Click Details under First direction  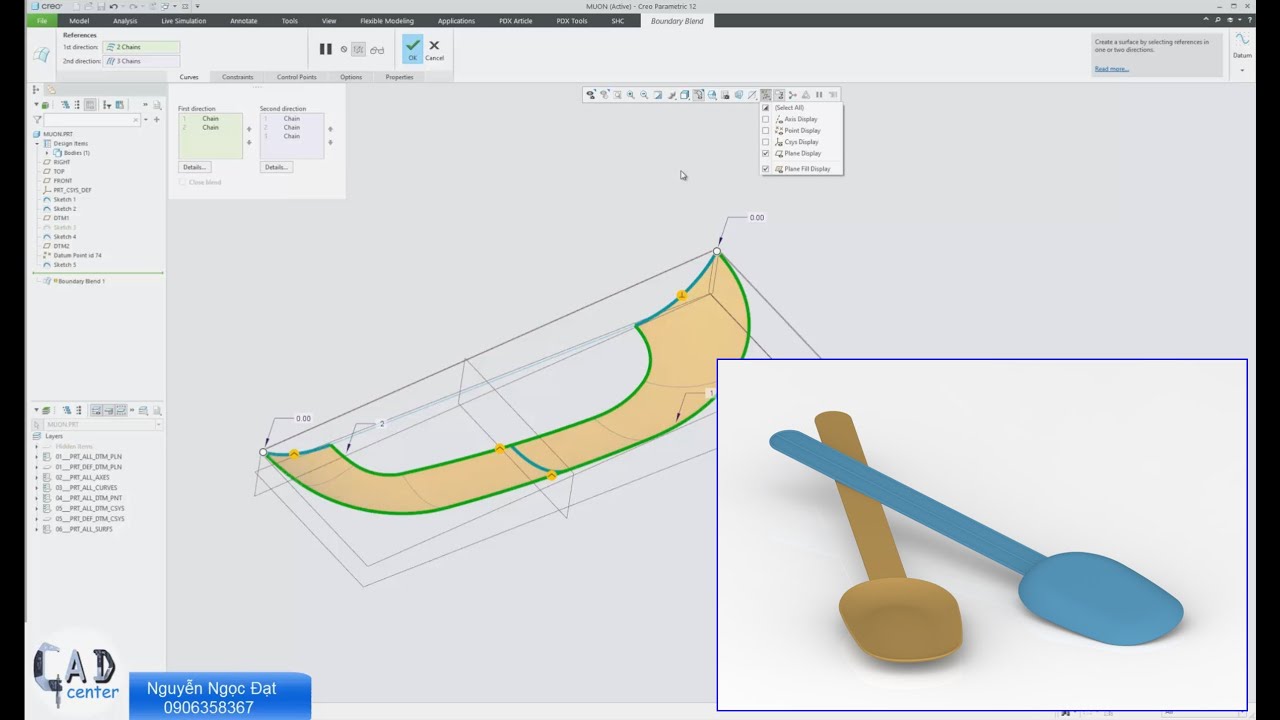coord(194,167)
